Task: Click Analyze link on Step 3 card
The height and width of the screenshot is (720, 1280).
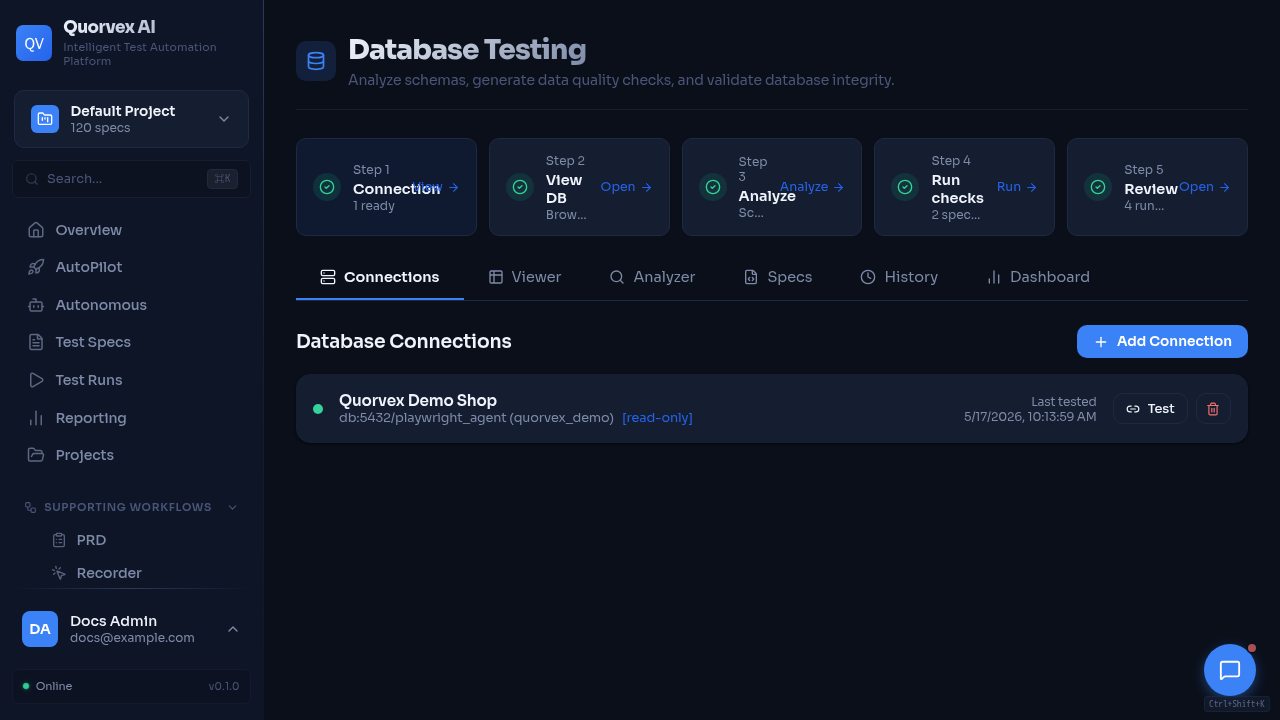Action: pos(812,187)
